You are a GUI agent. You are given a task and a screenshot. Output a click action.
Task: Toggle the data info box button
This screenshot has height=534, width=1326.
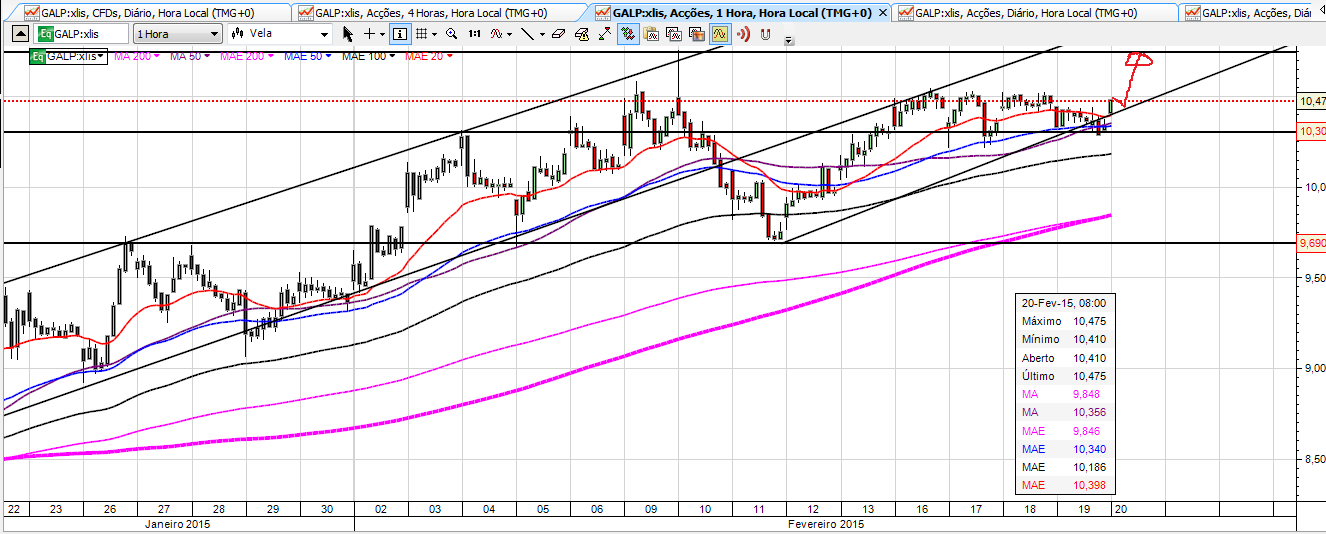tap(400, 34)
